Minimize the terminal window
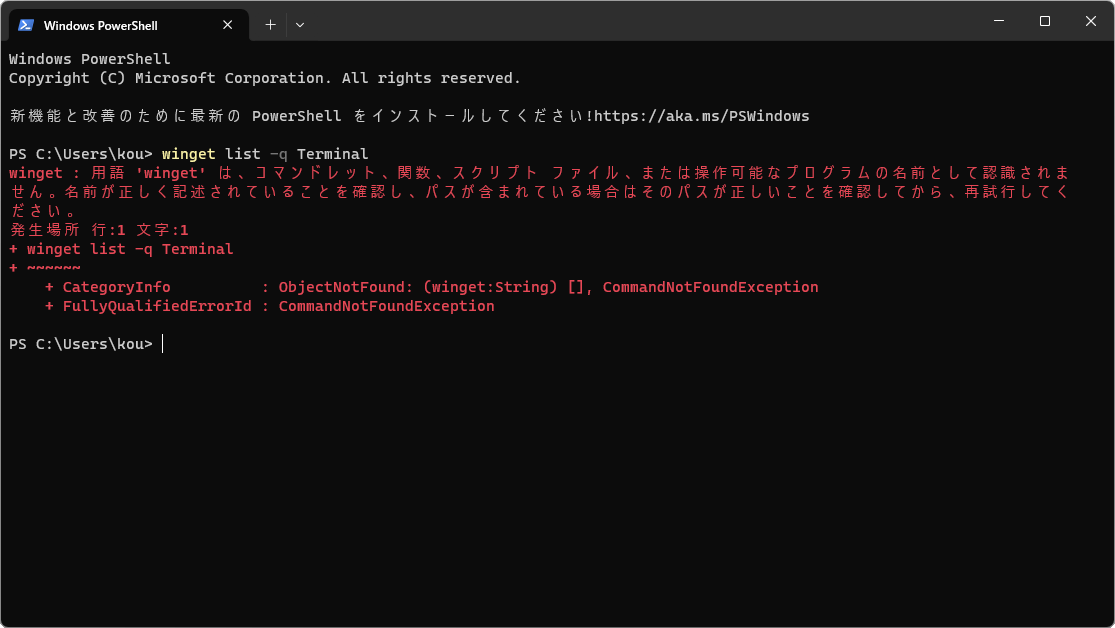 pos(999,21)
